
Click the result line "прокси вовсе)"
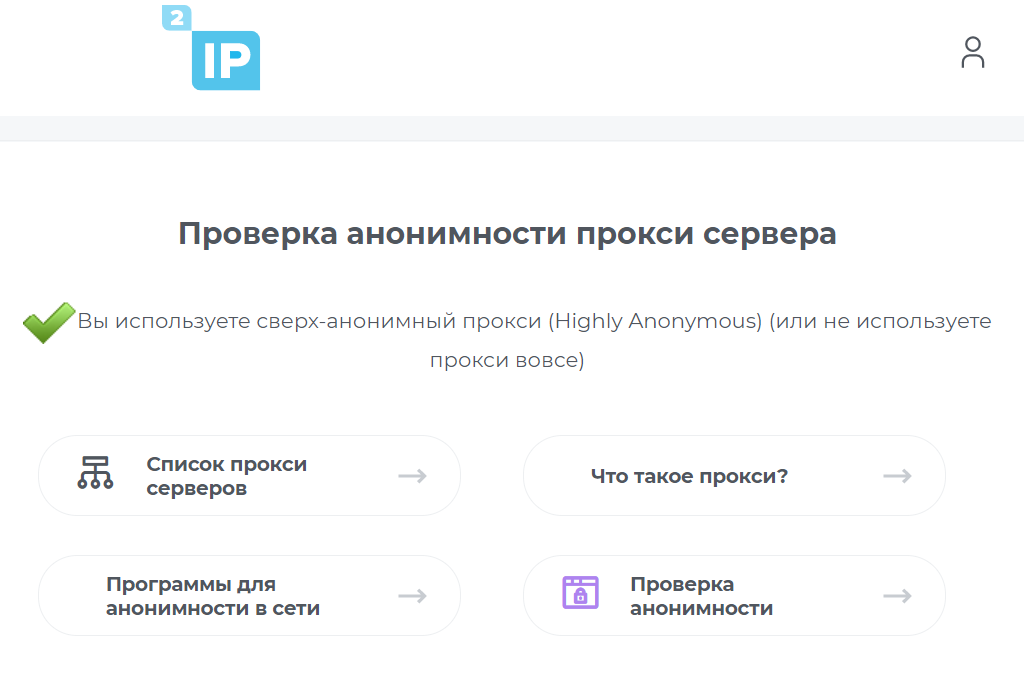507,360
